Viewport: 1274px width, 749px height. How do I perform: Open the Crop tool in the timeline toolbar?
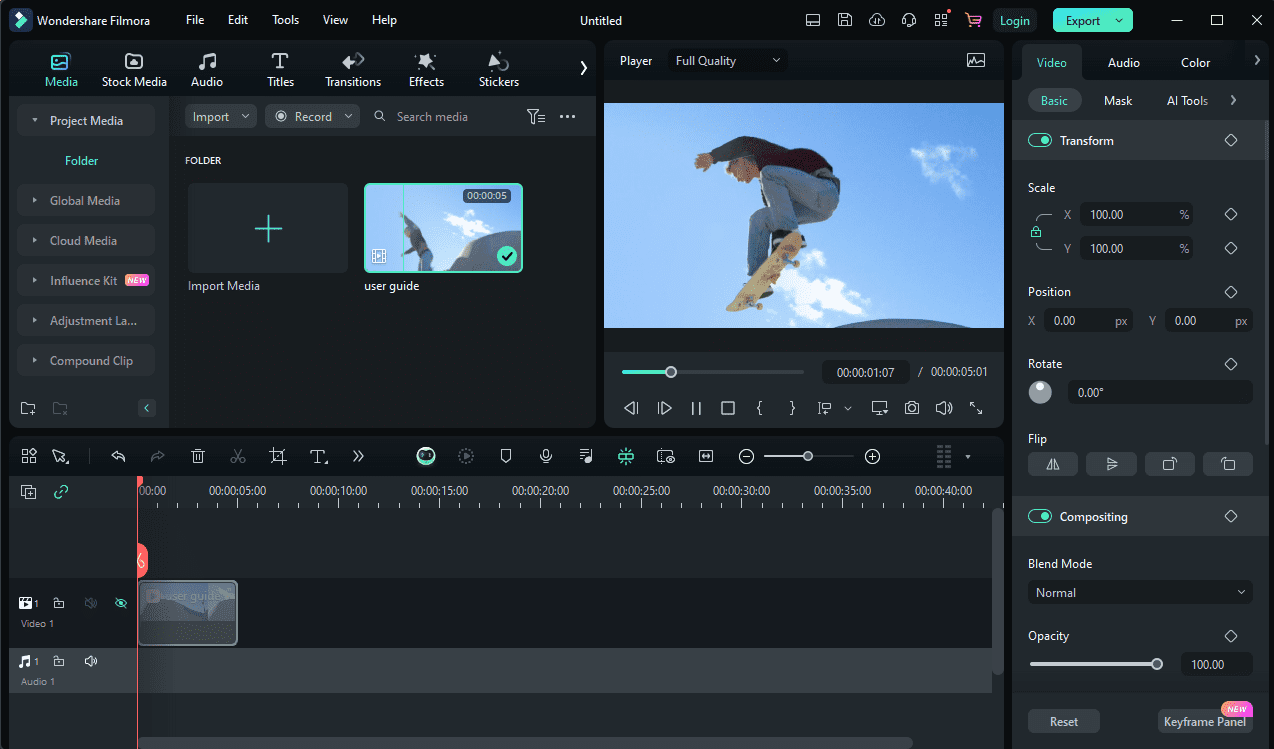pyautogui.click(x=278, y=456)
